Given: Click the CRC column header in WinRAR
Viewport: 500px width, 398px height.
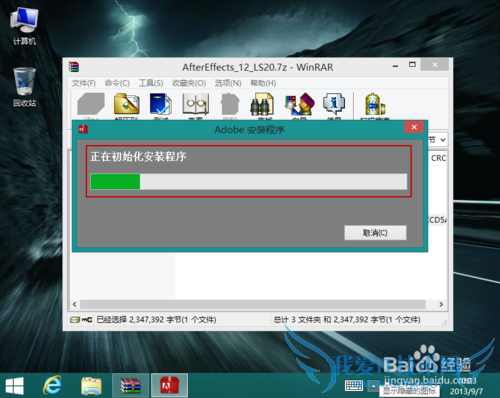Looking at the screenshot, I should 438,158.
